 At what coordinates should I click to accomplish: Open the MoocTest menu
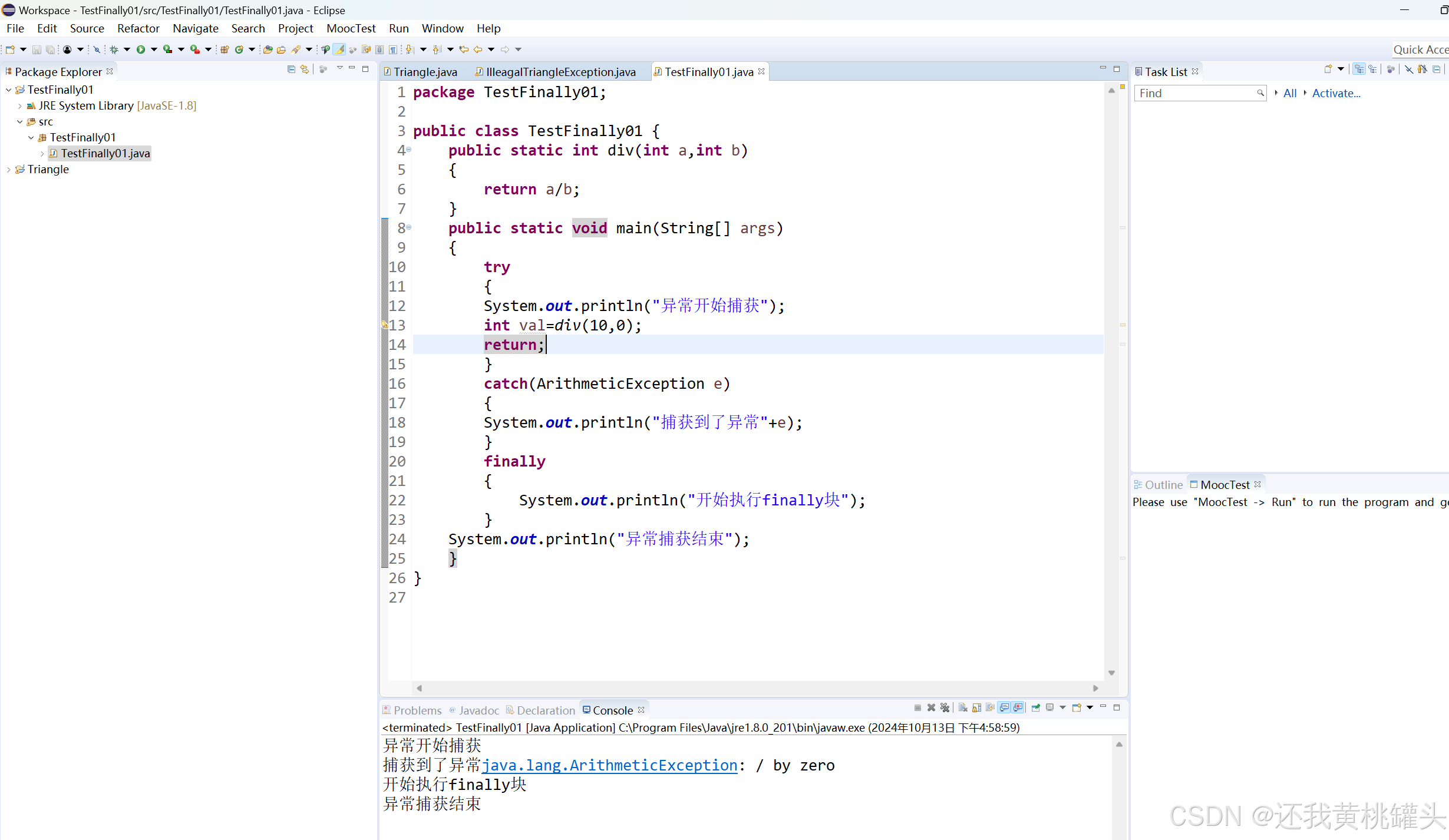tap(351, 28)
